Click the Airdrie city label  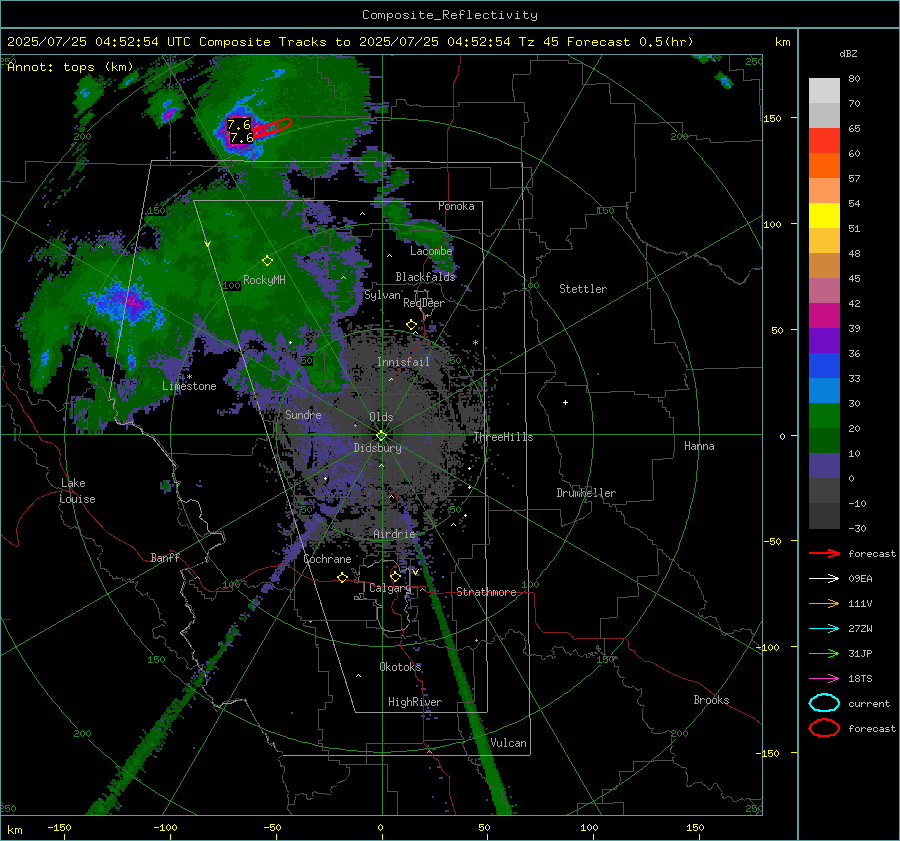pyautogui.click(x=394, y=534)
